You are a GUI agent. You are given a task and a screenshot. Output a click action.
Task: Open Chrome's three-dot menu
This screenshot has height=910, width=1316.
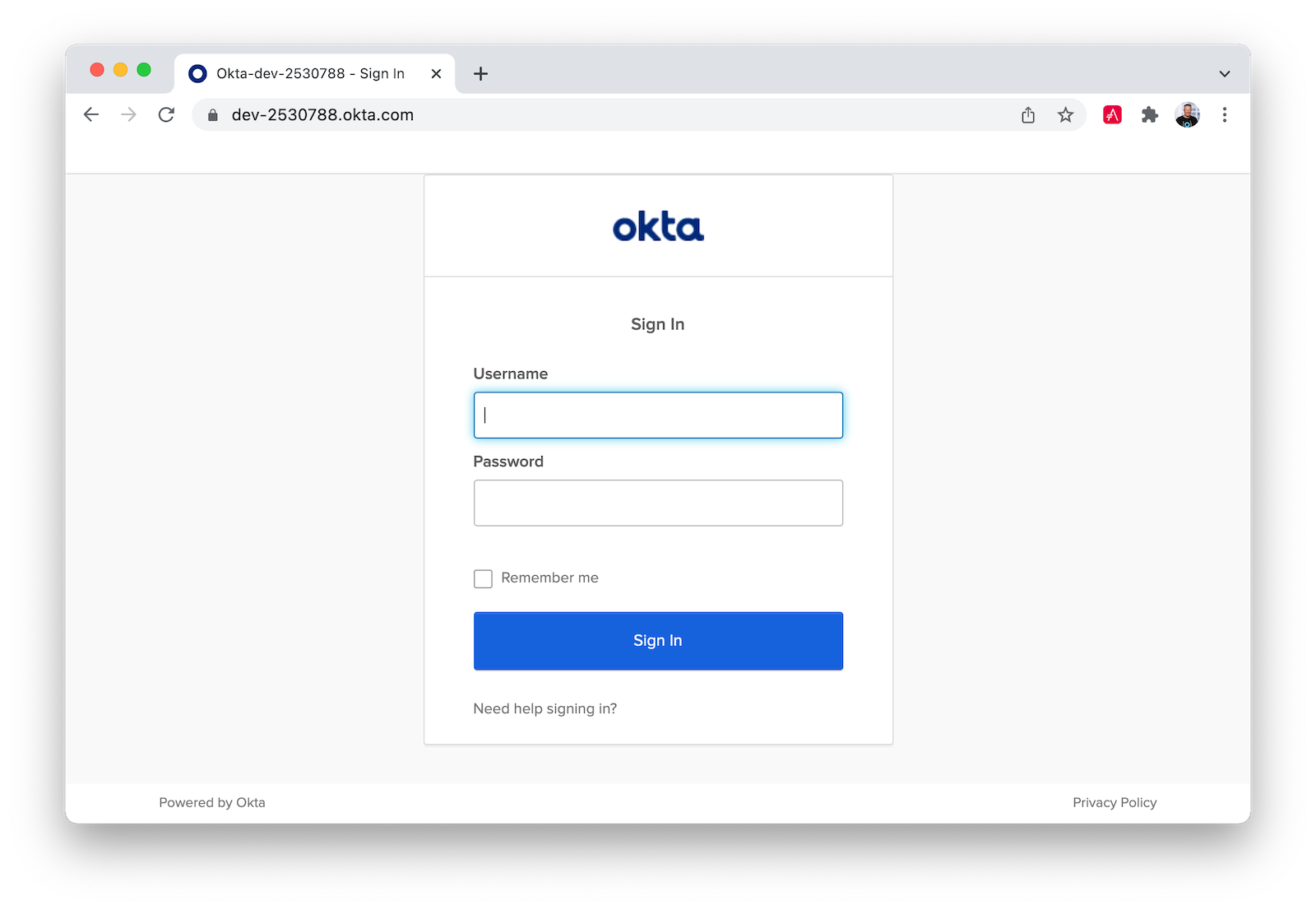tap(1225, 115)
